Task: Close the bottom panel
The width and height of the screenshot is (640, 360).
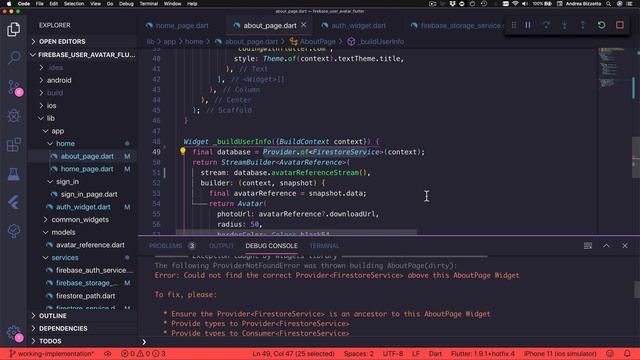Action: [624, 246]
